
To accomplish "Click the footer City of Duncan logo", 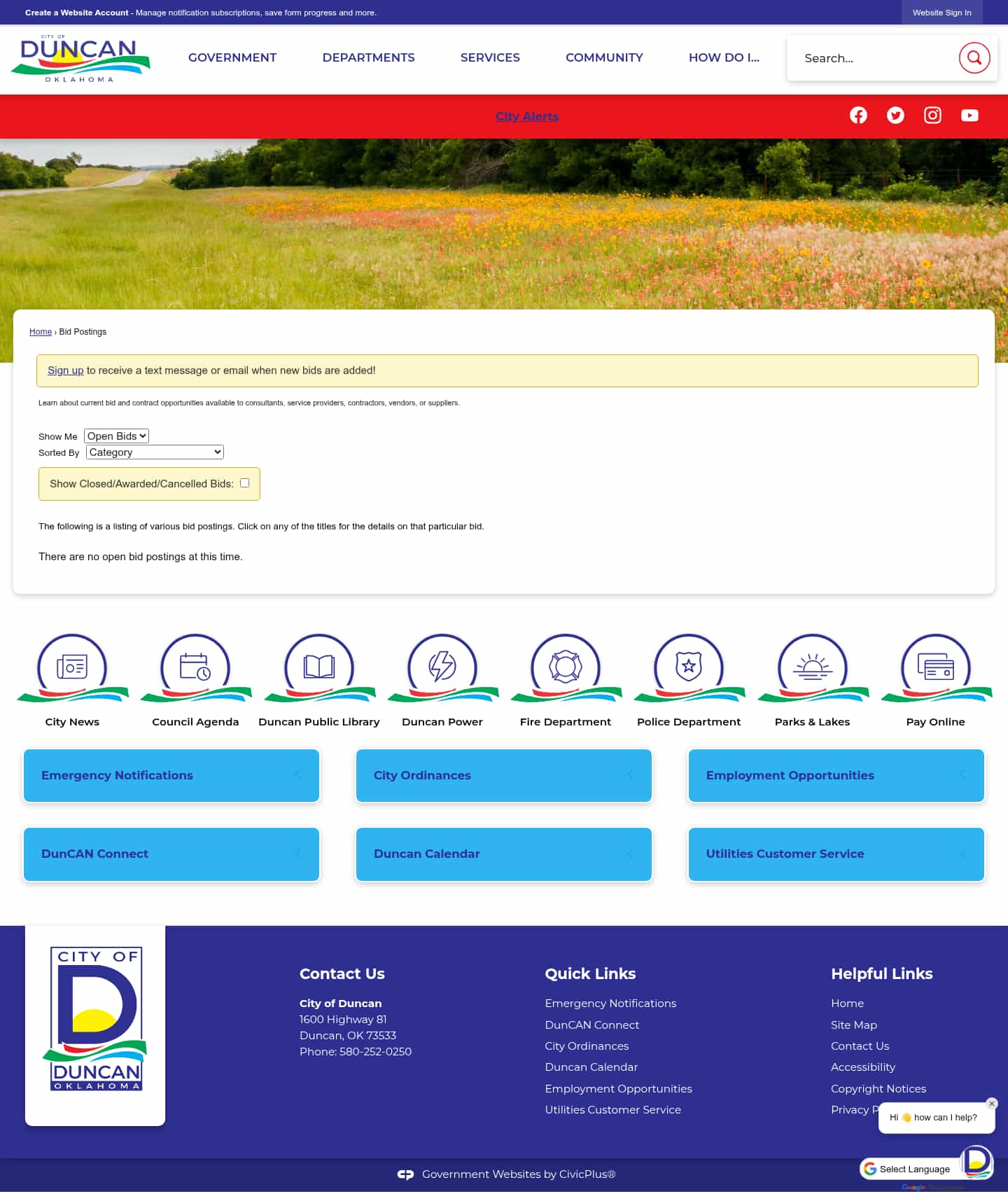I will coord(95,1019).
